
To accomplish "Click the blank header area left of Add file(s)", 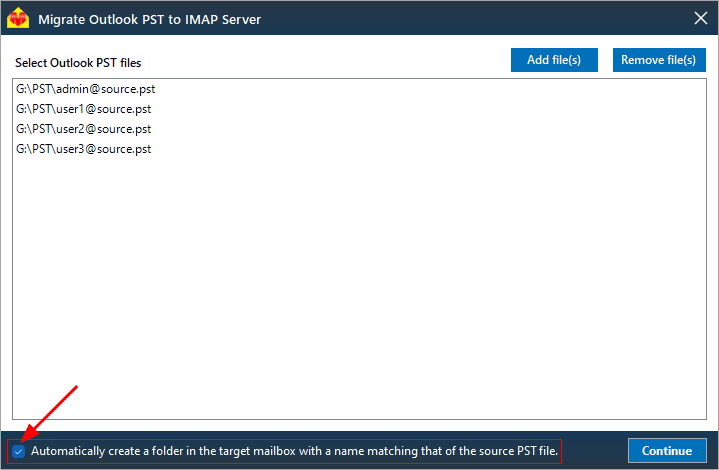I will pyautogui.click(x=326, y=60).
